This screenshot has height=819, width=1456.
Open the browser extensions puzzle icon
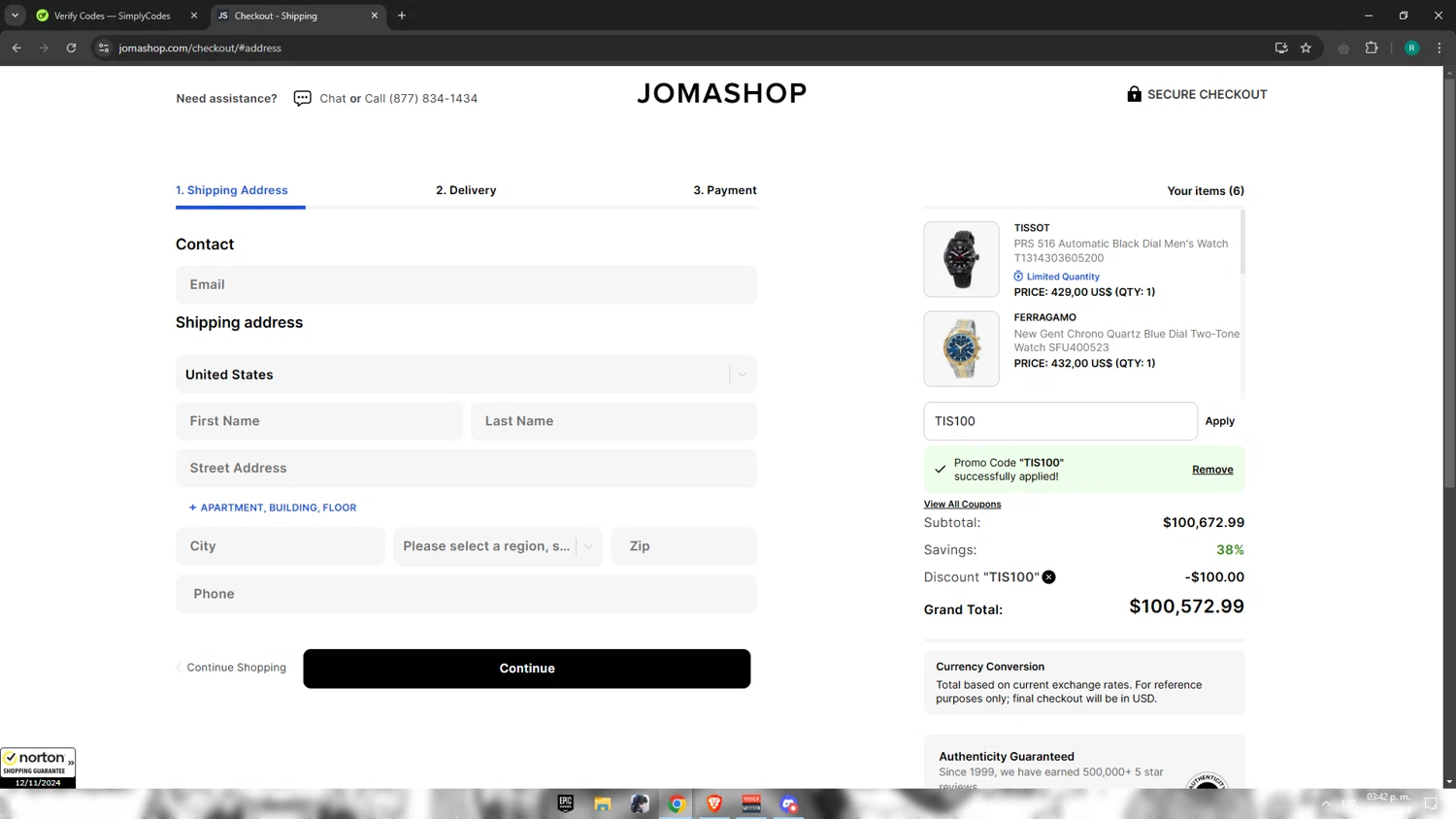click(x=1372, y=48)
